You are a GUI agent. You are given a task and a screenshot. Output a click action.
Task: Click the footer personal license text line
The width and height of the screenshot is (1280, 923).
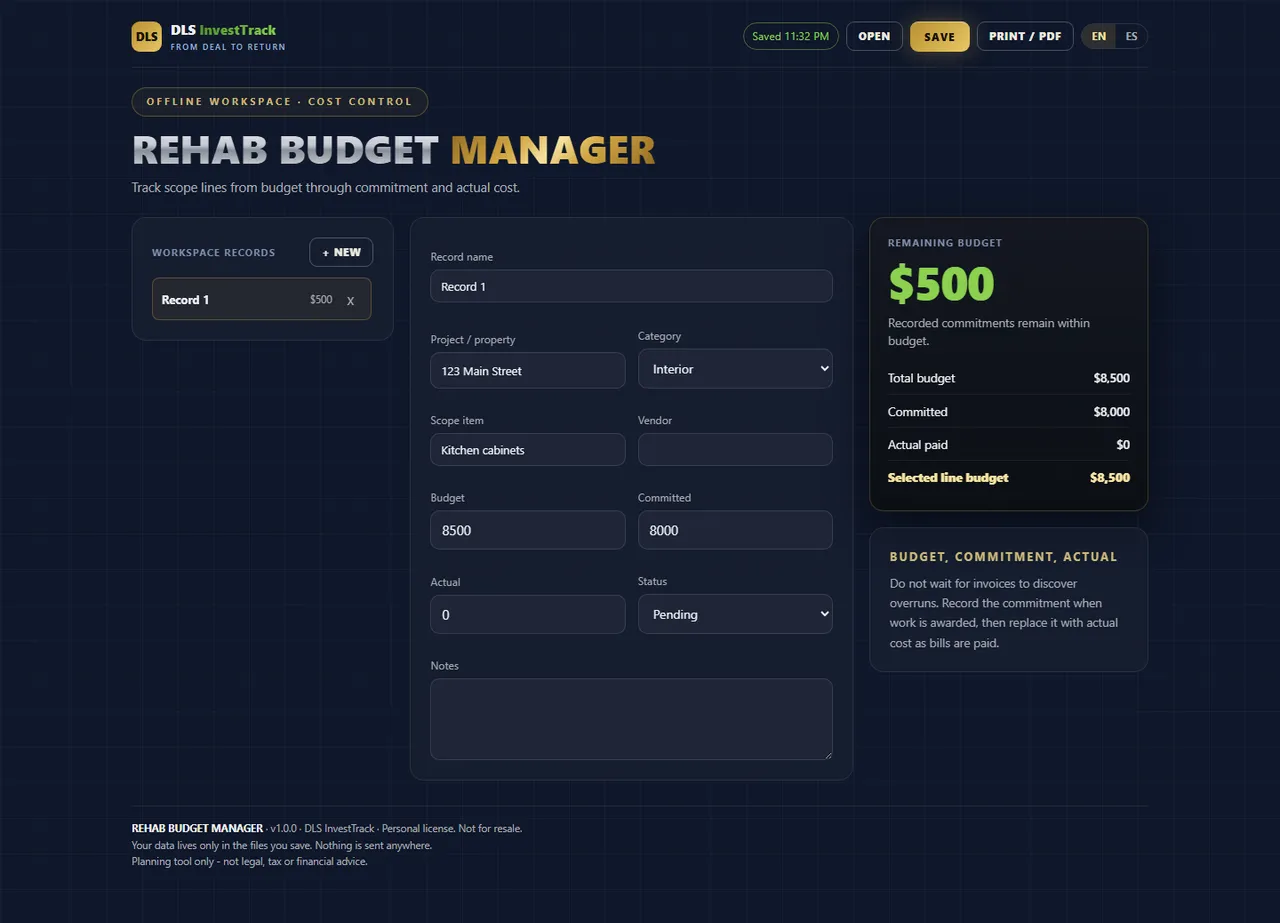click(327, 828)
